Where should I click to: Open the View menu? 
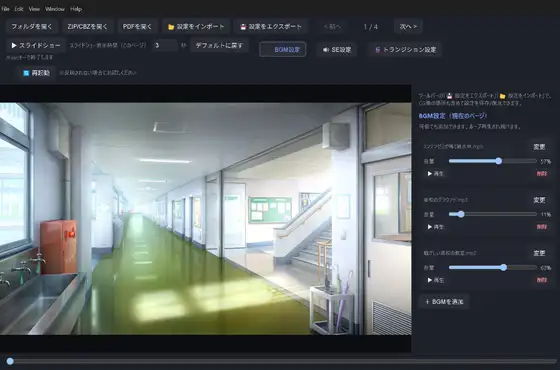coord(34,9)
